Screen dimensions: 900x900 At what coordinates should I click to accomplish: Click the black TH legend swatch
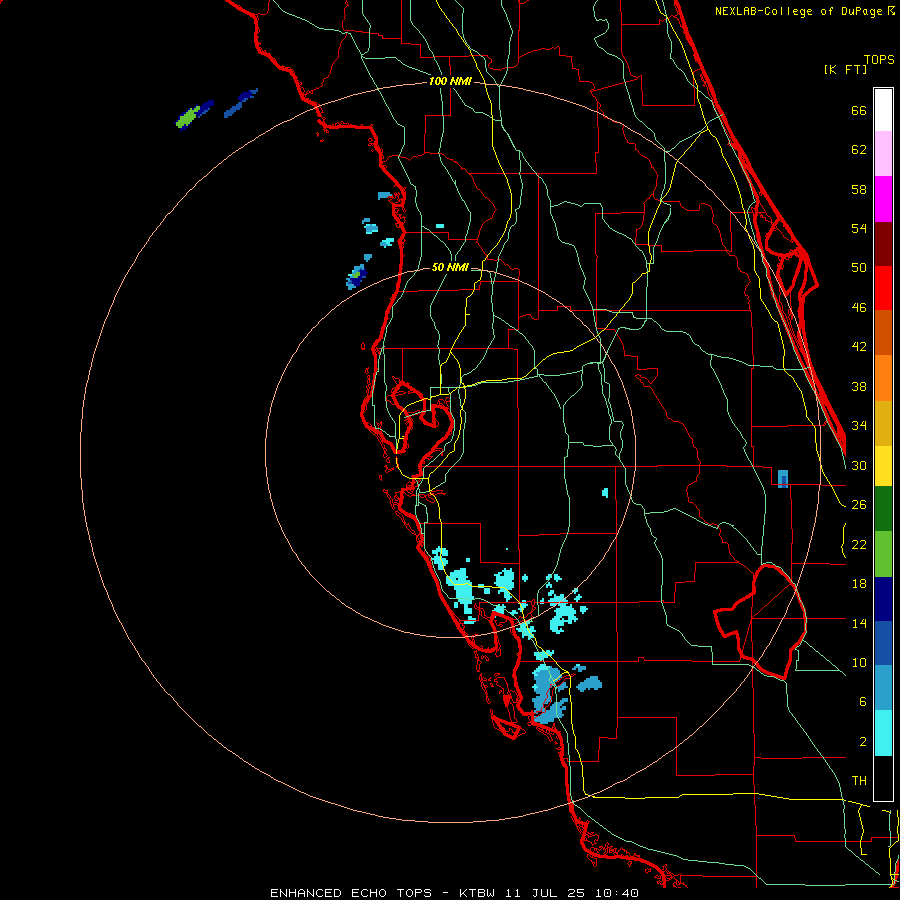point(883,778)
